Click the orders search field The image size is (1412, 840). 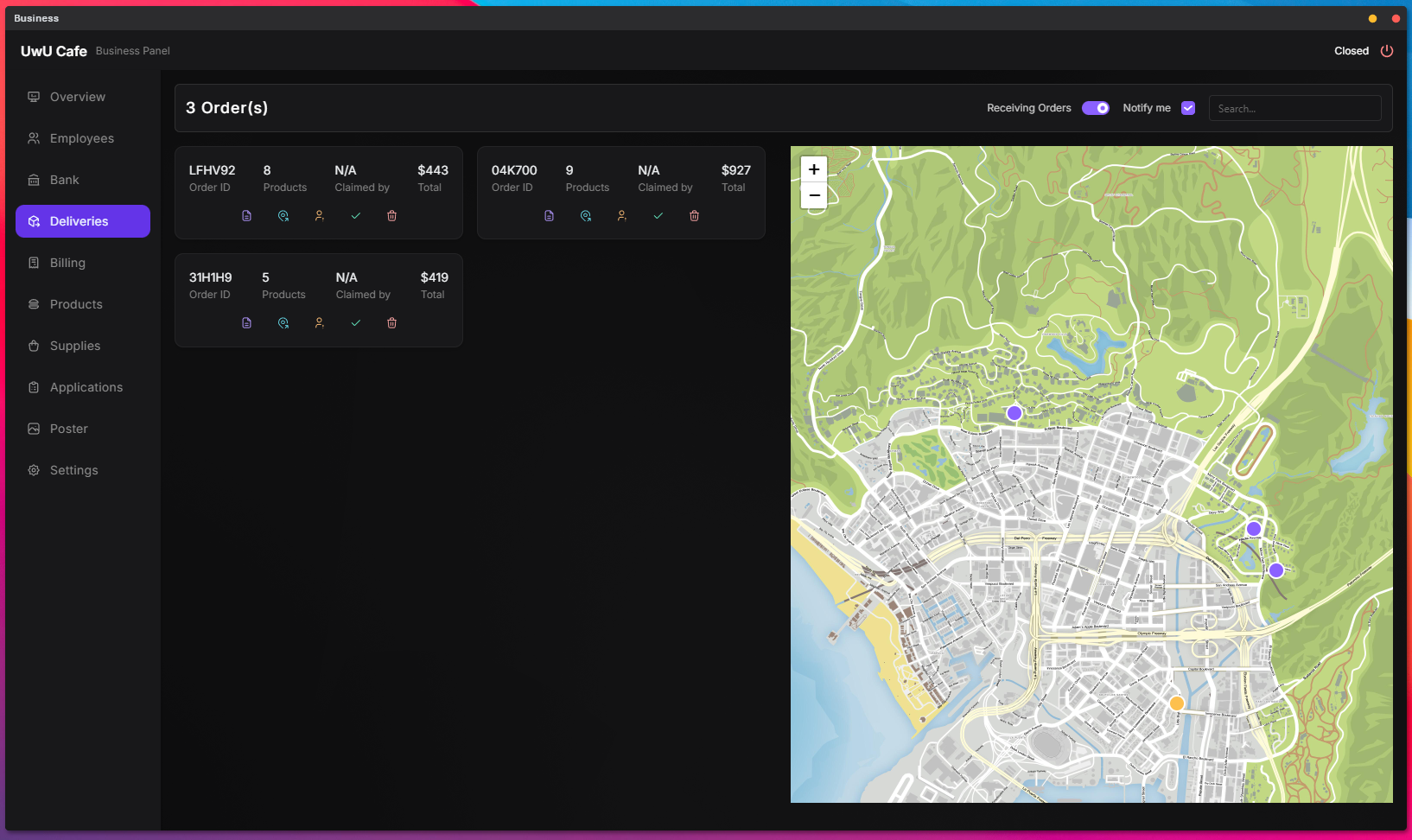click(1294, 109)
